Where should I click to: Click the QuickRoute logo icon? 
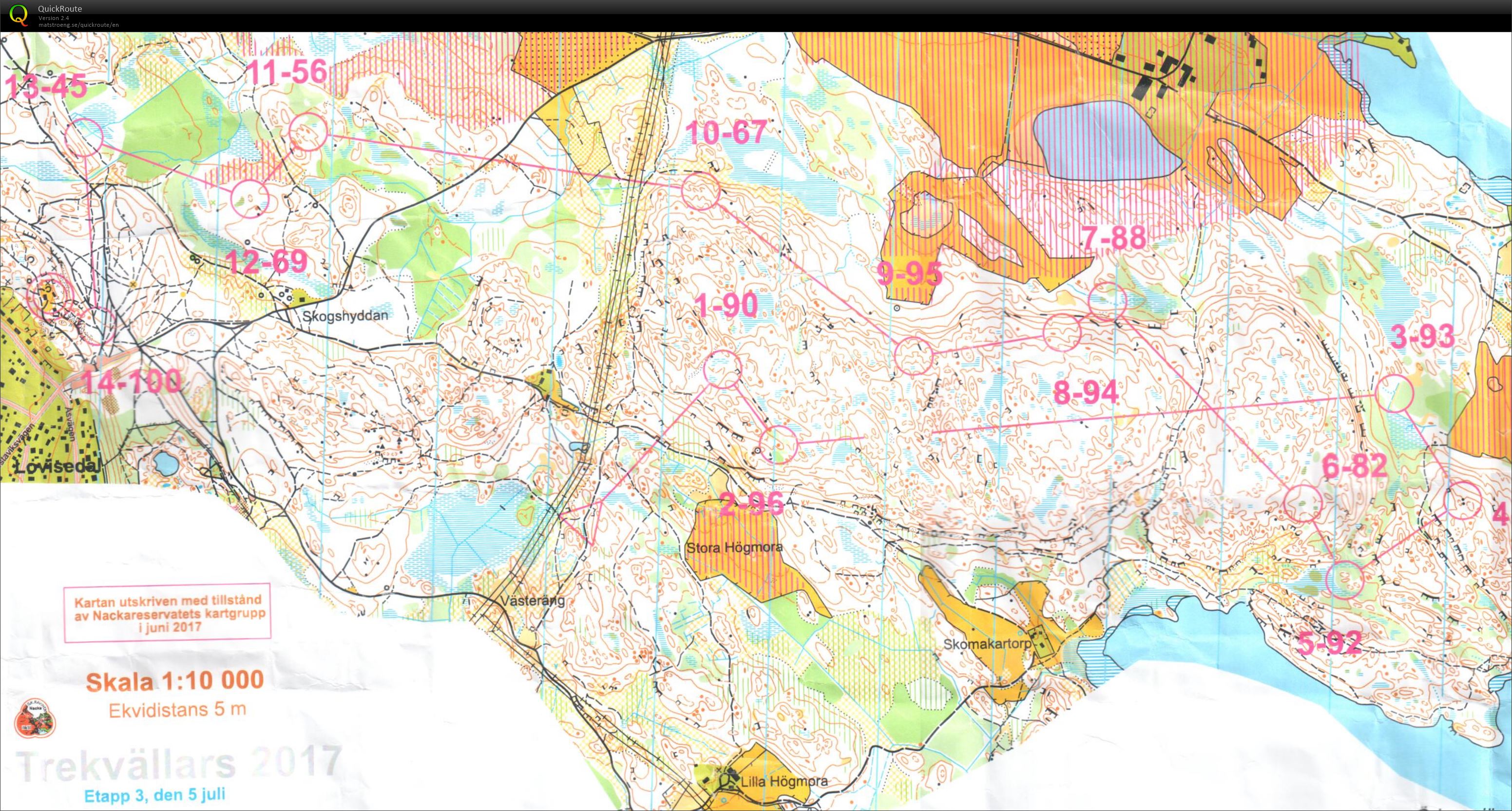(19, 14)
